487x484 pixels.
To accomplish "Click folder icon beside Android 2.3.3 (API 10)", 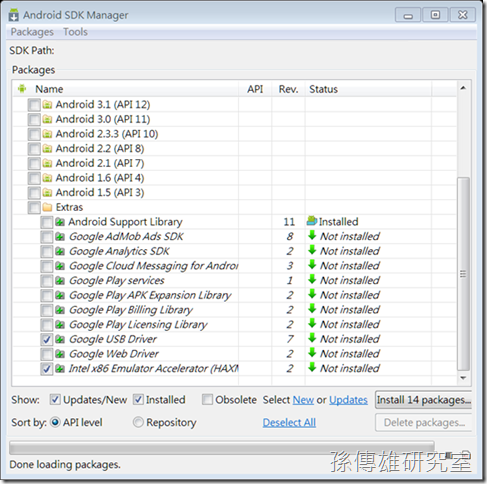I will coord(47,134).
